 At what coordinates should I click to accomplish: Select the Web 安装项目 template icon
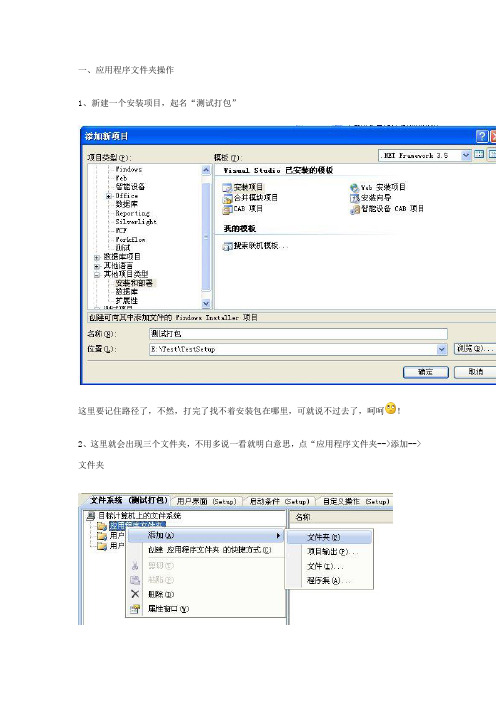(355, 188)
